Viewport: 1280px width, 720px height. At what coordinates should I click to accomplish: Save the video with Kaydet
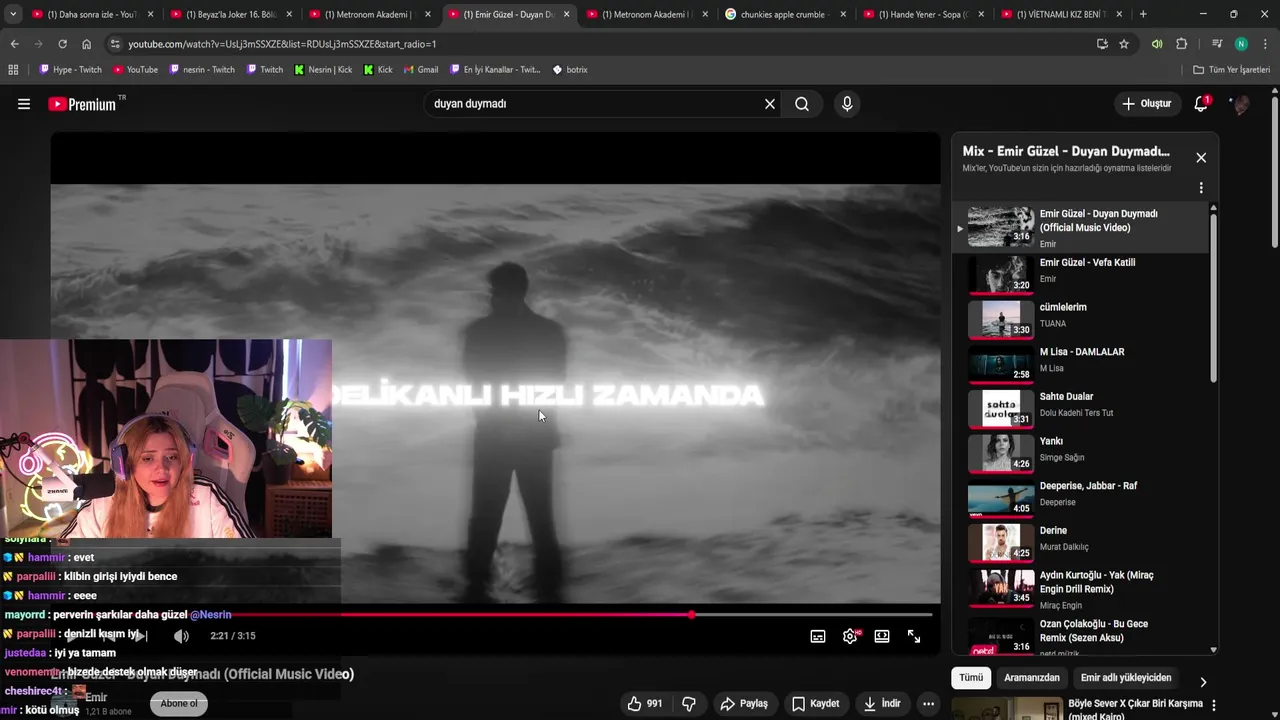[815, 704]
